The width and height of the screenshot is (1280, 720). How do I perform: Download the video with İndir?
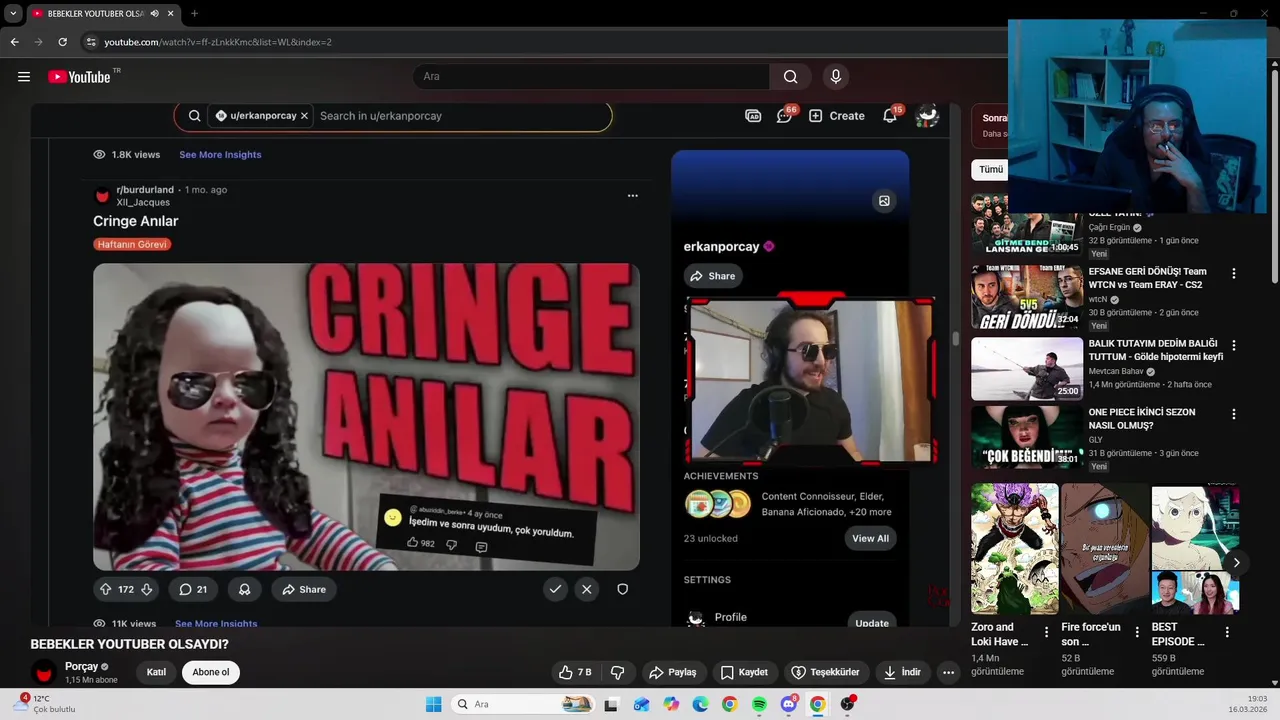pyautogui.click(x=902, y=672)
